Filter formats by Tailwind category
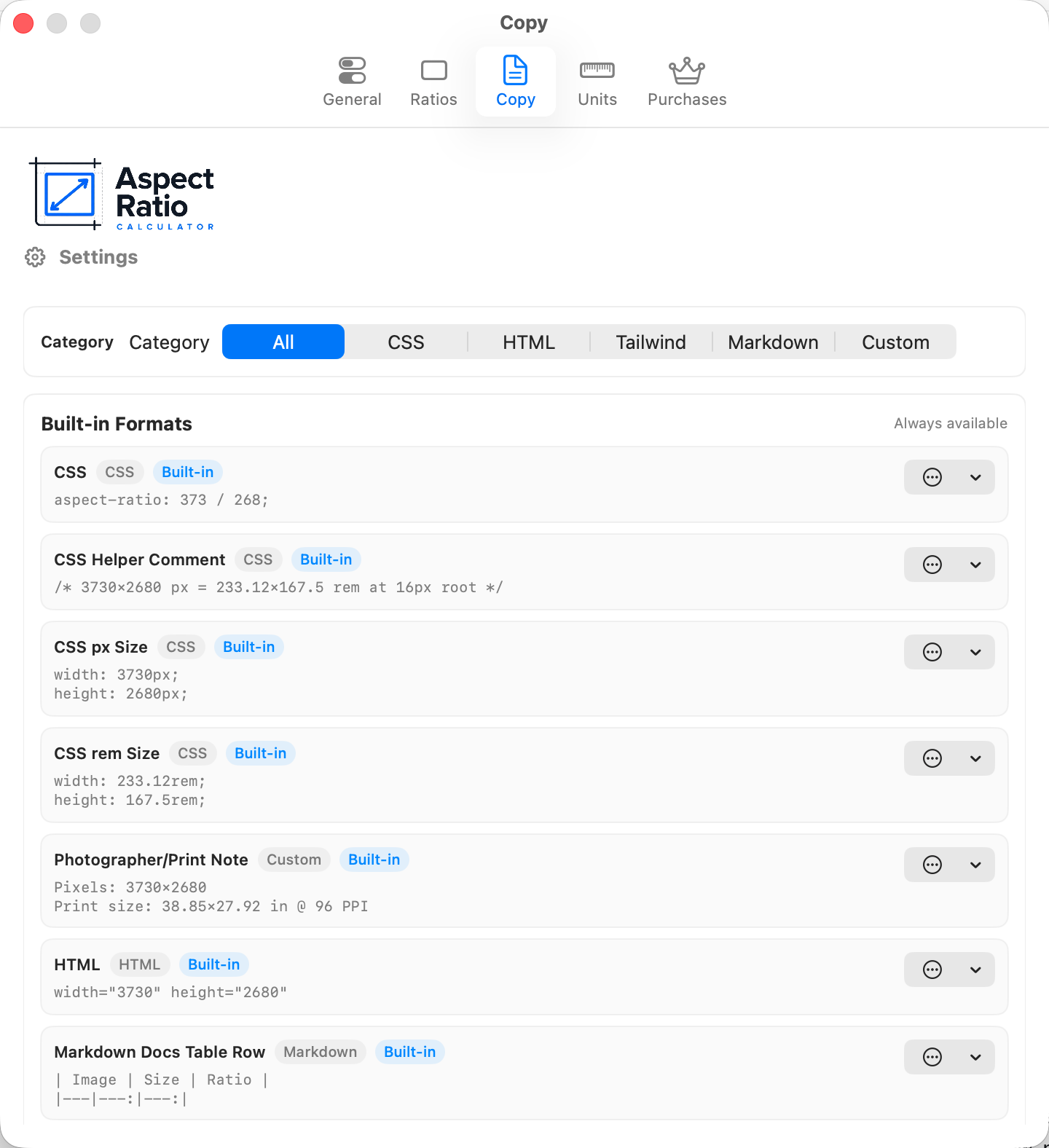1049x1148 pixels. (651, 342)
